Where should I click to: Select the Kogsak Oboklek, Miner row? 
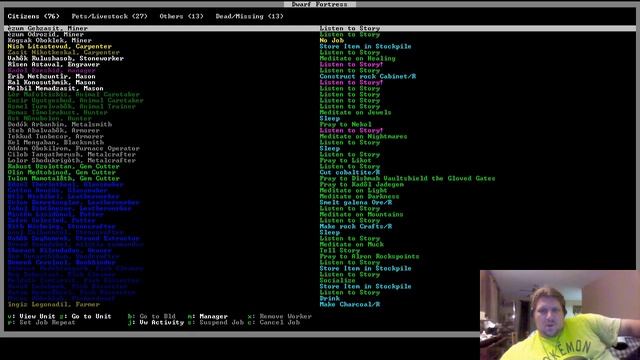pyautogui.click(x=49, y=40)
